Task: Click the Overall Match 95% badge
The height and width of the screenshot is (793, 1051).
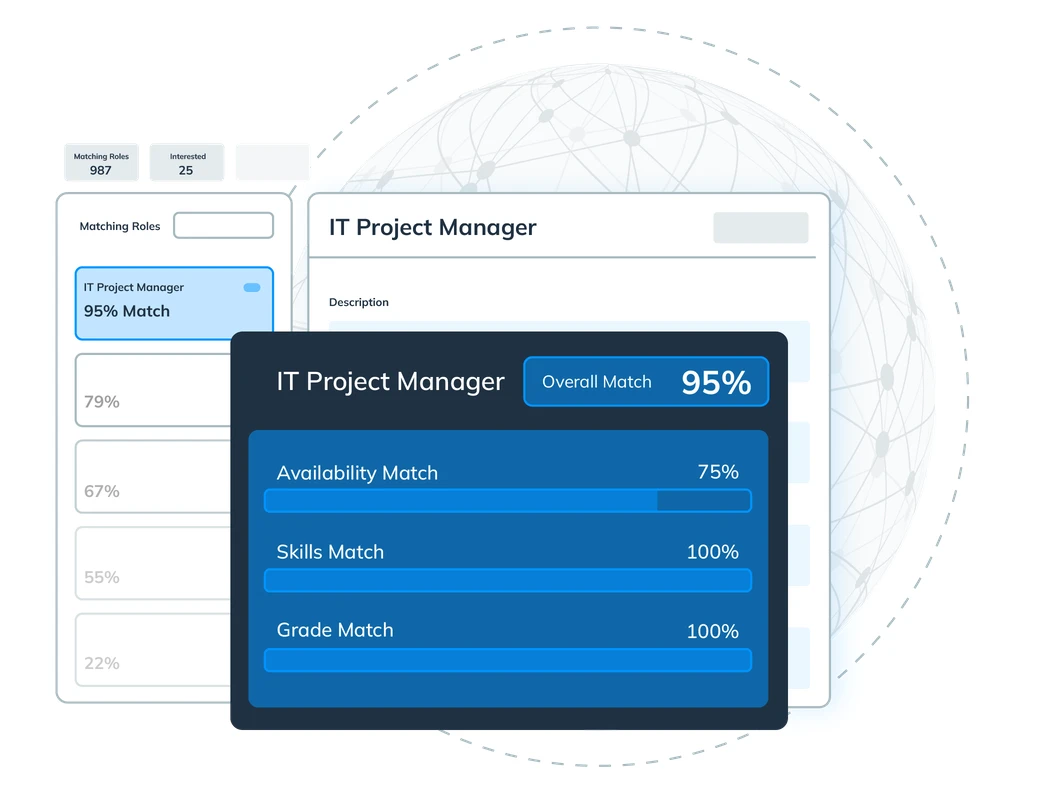Action: [x=646, y=382]
